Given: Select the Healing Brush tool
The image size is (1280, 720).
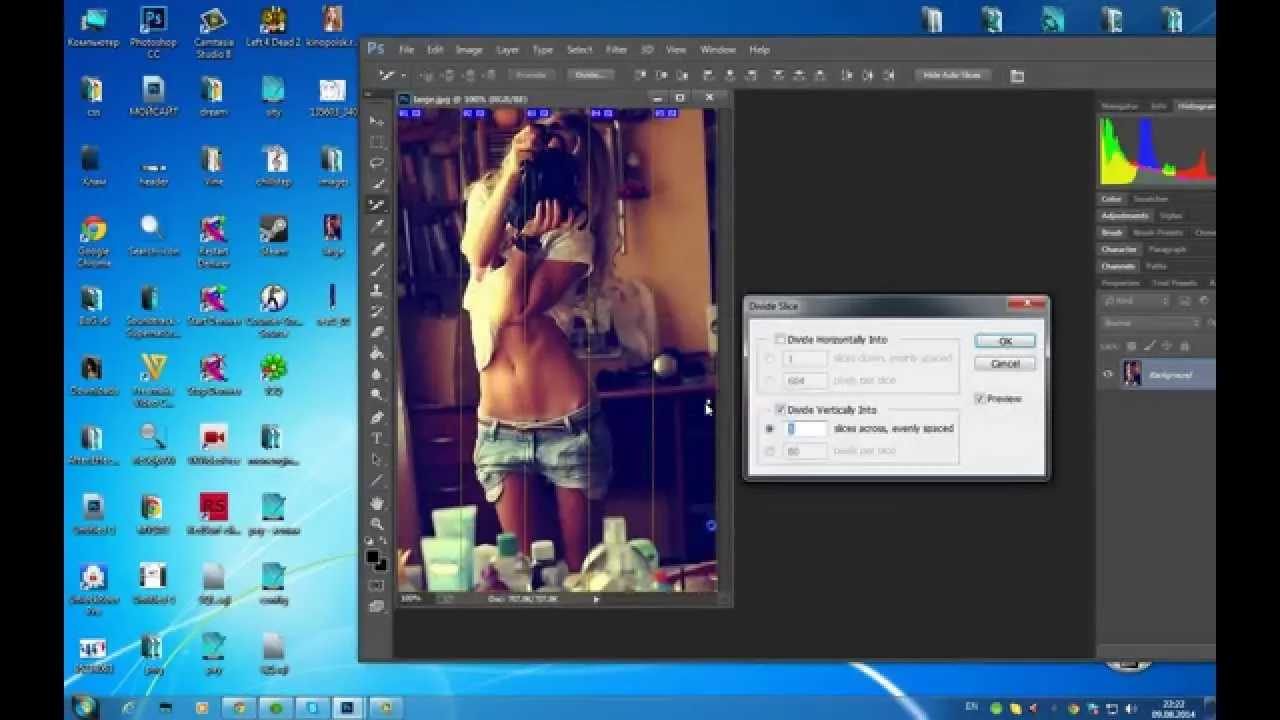Looking at the screenshot, I should click(x=377, y=248).
